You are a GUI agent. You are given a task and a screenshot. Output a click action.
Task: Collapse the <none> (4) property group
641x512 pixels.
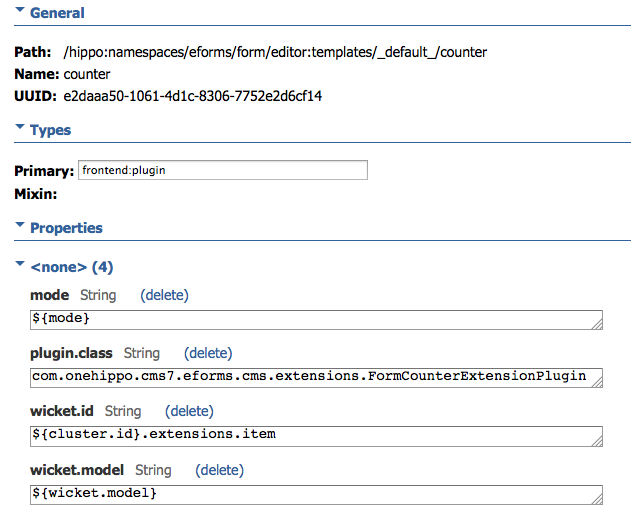20,264
